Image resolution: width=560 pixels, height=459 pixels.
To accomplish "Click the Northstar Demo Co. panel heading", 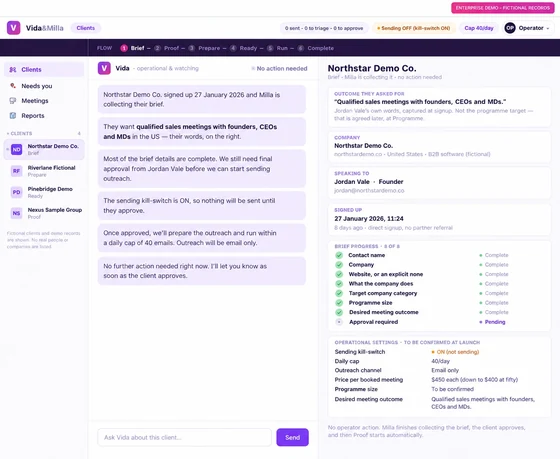I will tap(372, 68).
